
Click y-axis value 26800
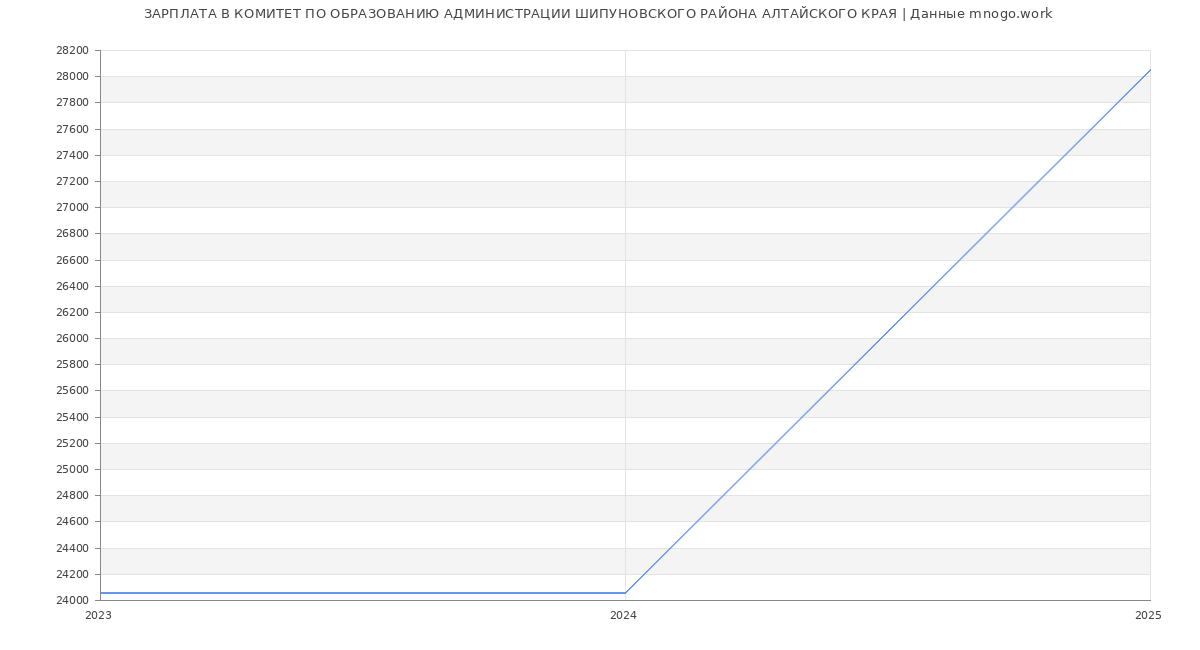click(x=72, y=233)
